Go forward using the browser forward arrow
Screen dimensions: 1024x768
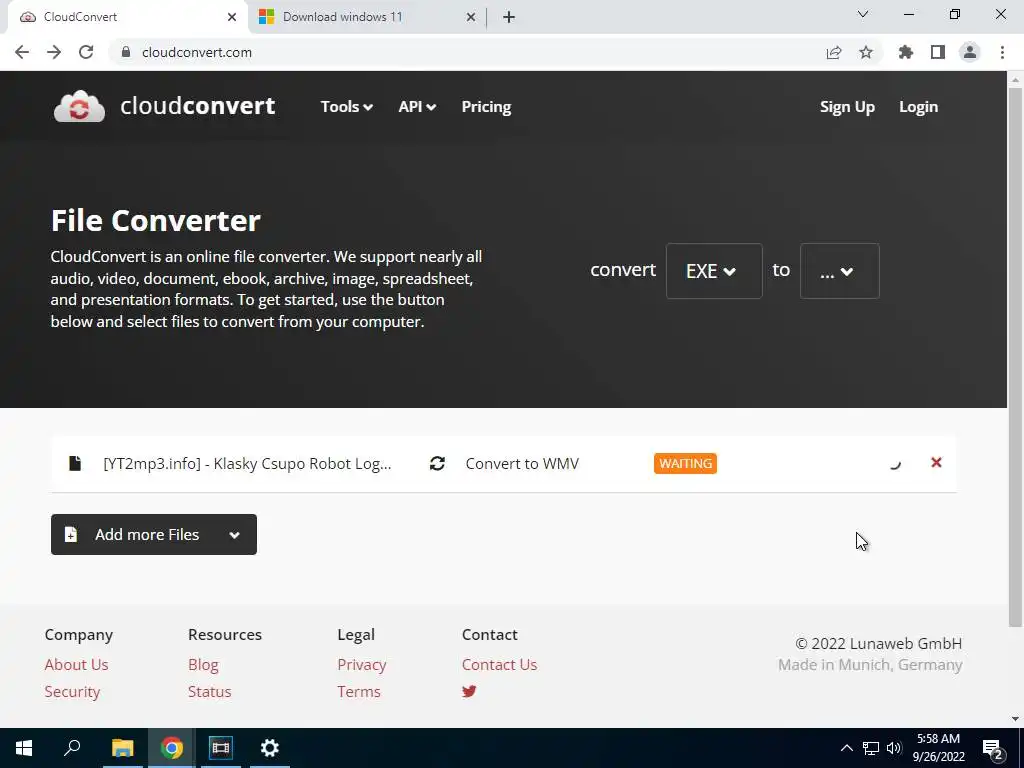click(x=54, y=52)
